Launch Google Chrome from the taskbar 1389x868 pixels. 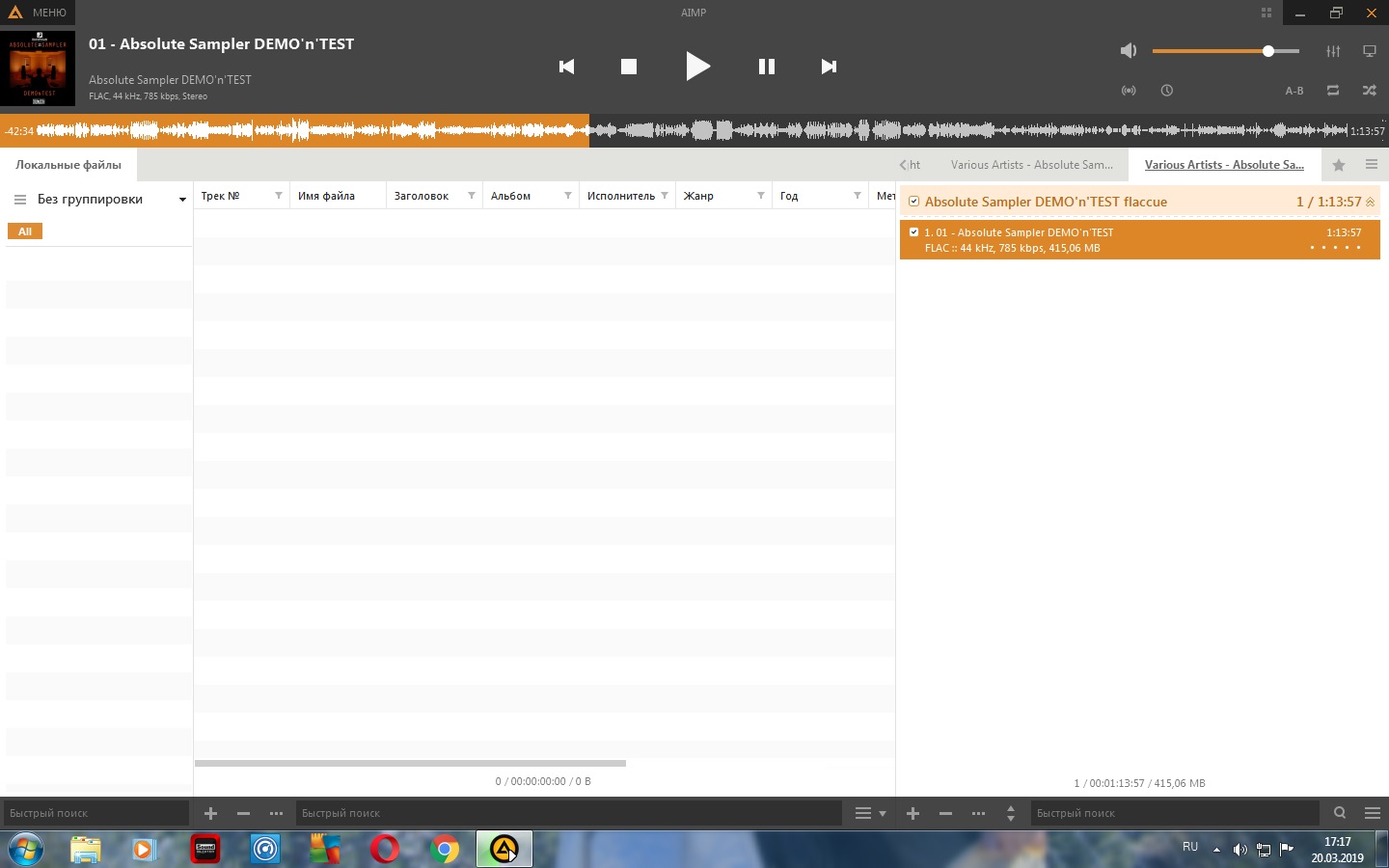445,850
